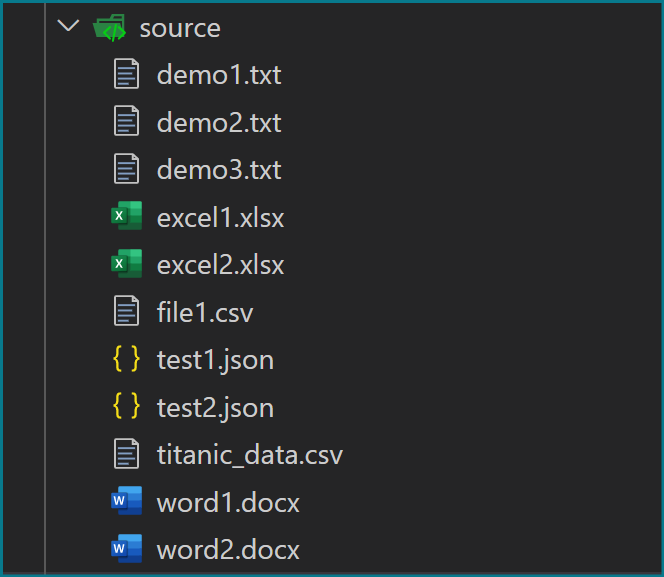Click the Excel icon for excel1.xlsx
Viewport: 664px width, 577px height.
(126, 215)
